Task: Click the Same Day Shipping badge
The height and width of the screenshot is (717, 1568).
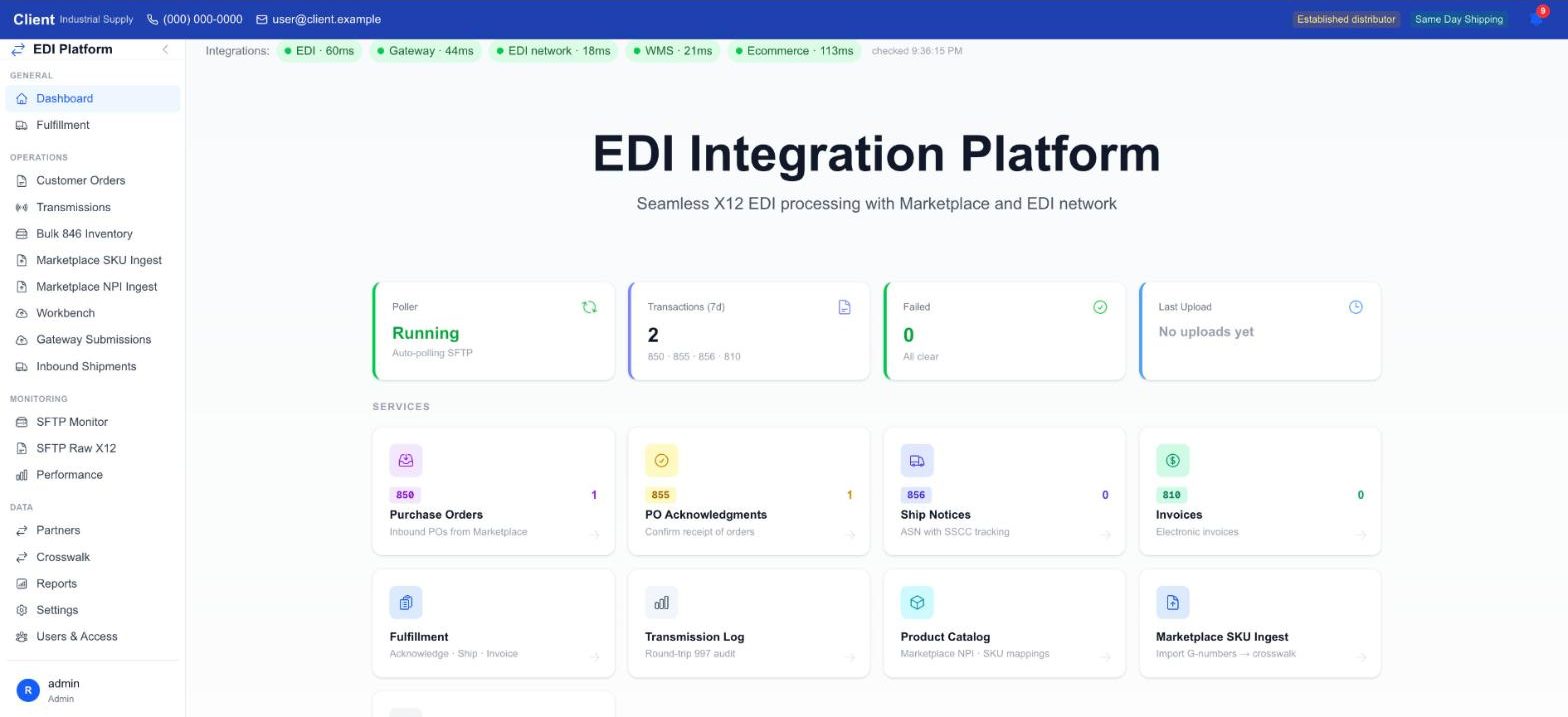Action: pyautogui.click(x=1459, y=19)
